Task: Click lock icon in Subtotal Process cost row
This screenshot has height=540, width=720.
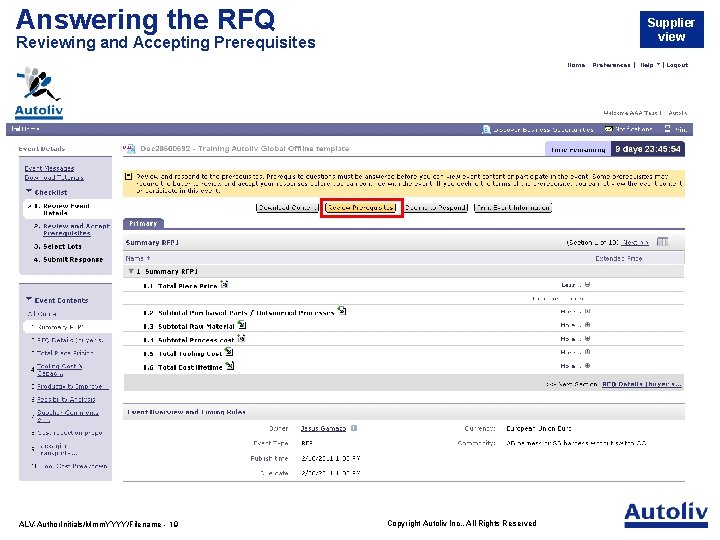Action: (588, 338)
